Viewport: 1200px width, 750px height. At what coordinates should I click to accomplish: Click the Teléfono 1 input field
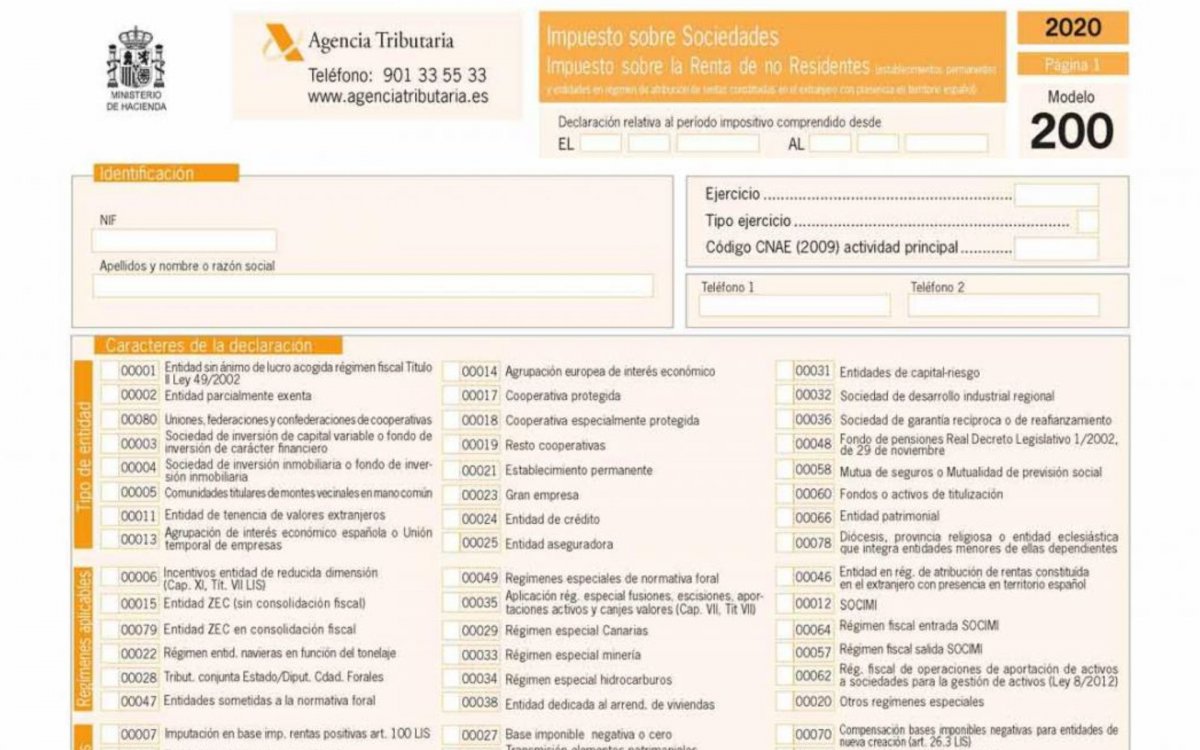(794, 305)
